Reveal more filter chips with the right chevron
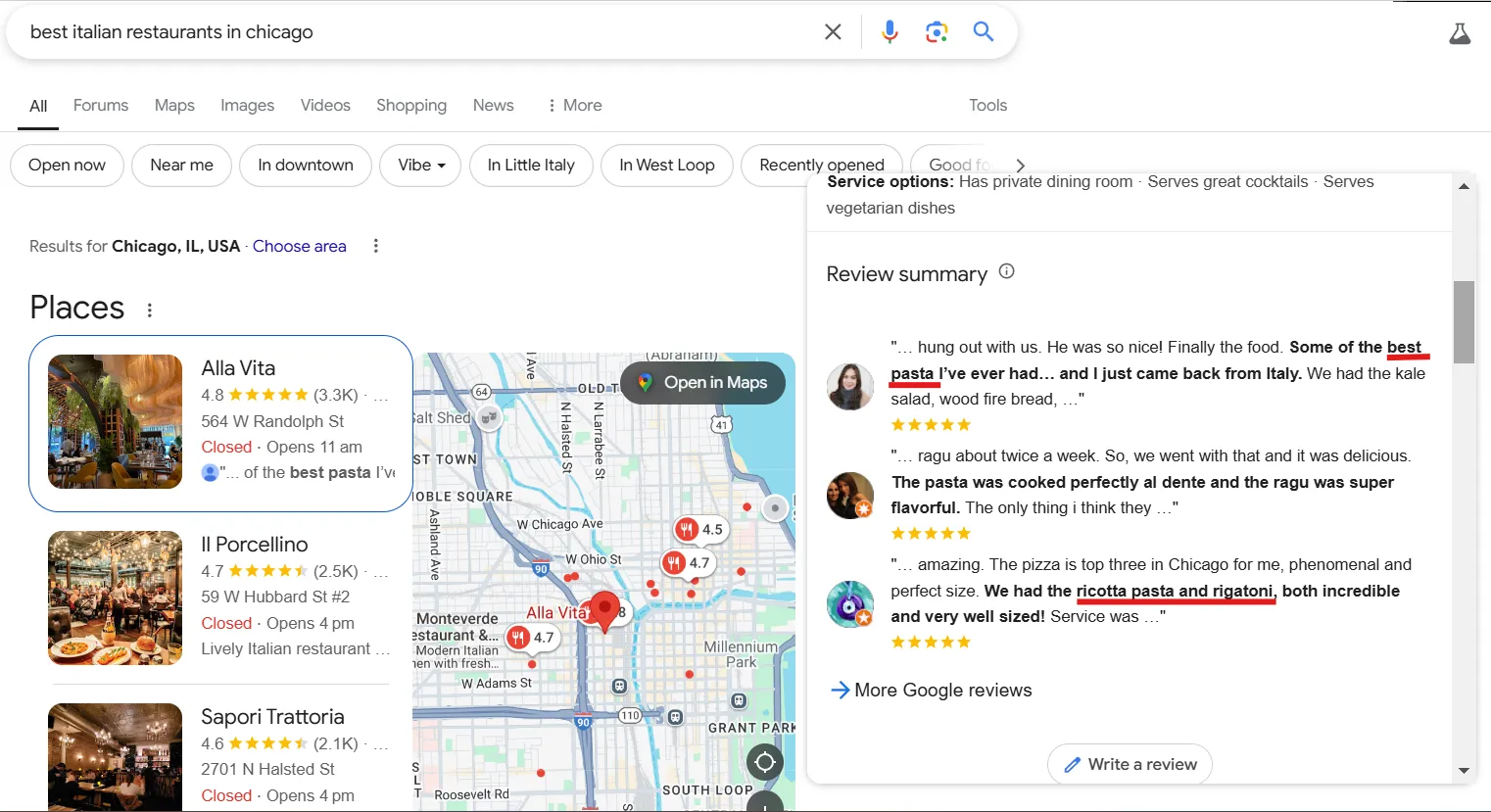This screenshot has height=812, width=1491. point(1021,165)
